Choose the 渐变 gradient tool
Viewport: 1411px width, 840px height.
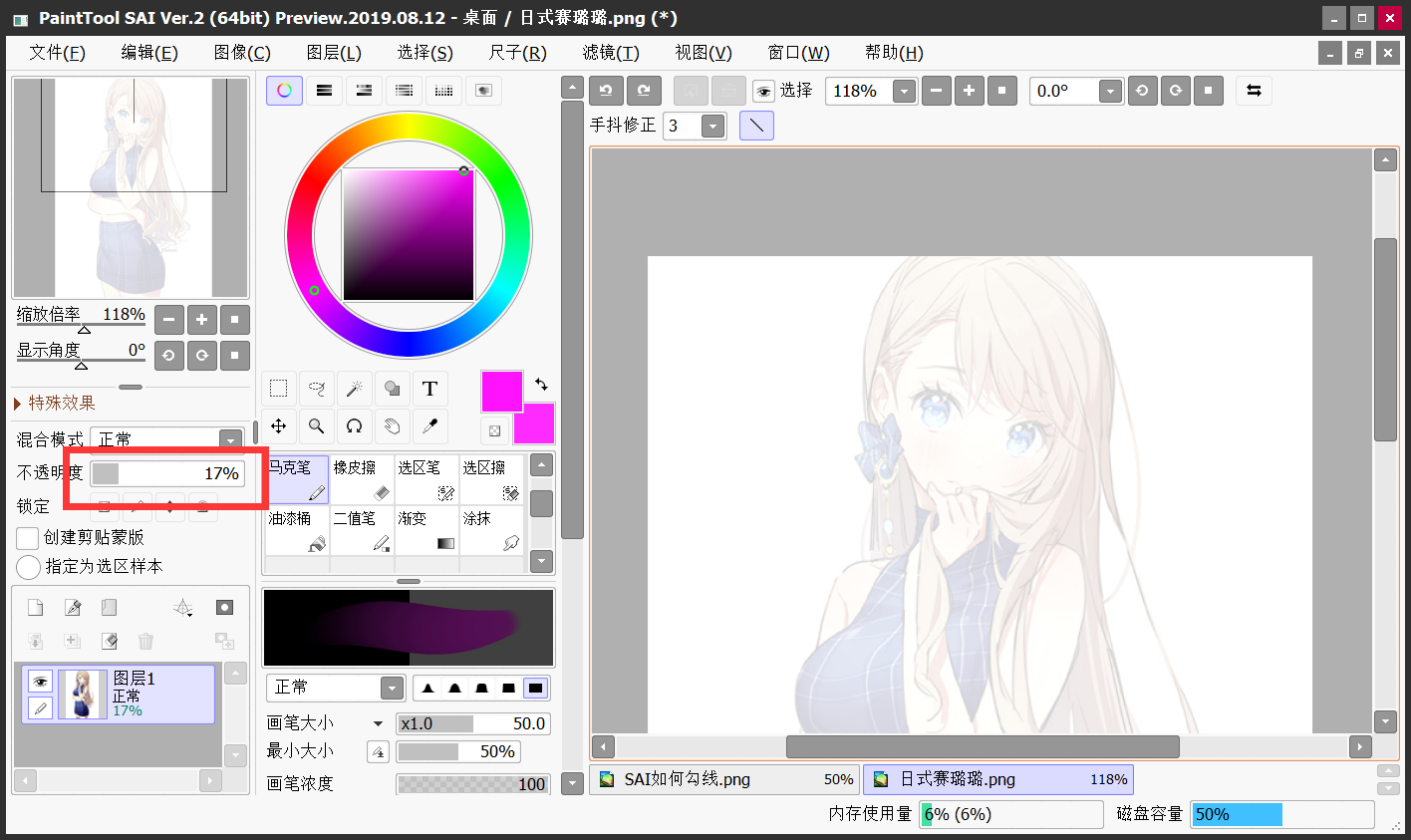426,530
